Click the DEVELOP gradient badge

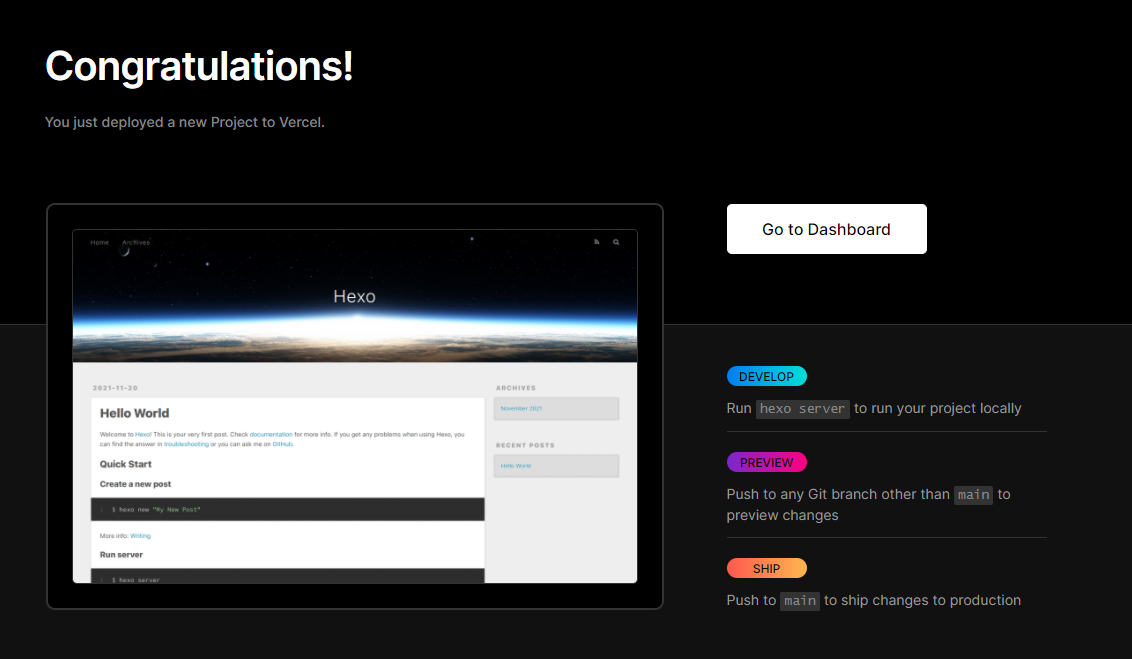(766, 376)
